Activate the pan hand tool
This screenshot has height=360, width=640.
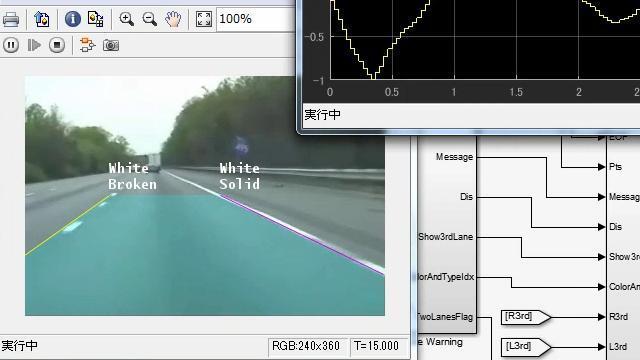(x=173, y=19)
